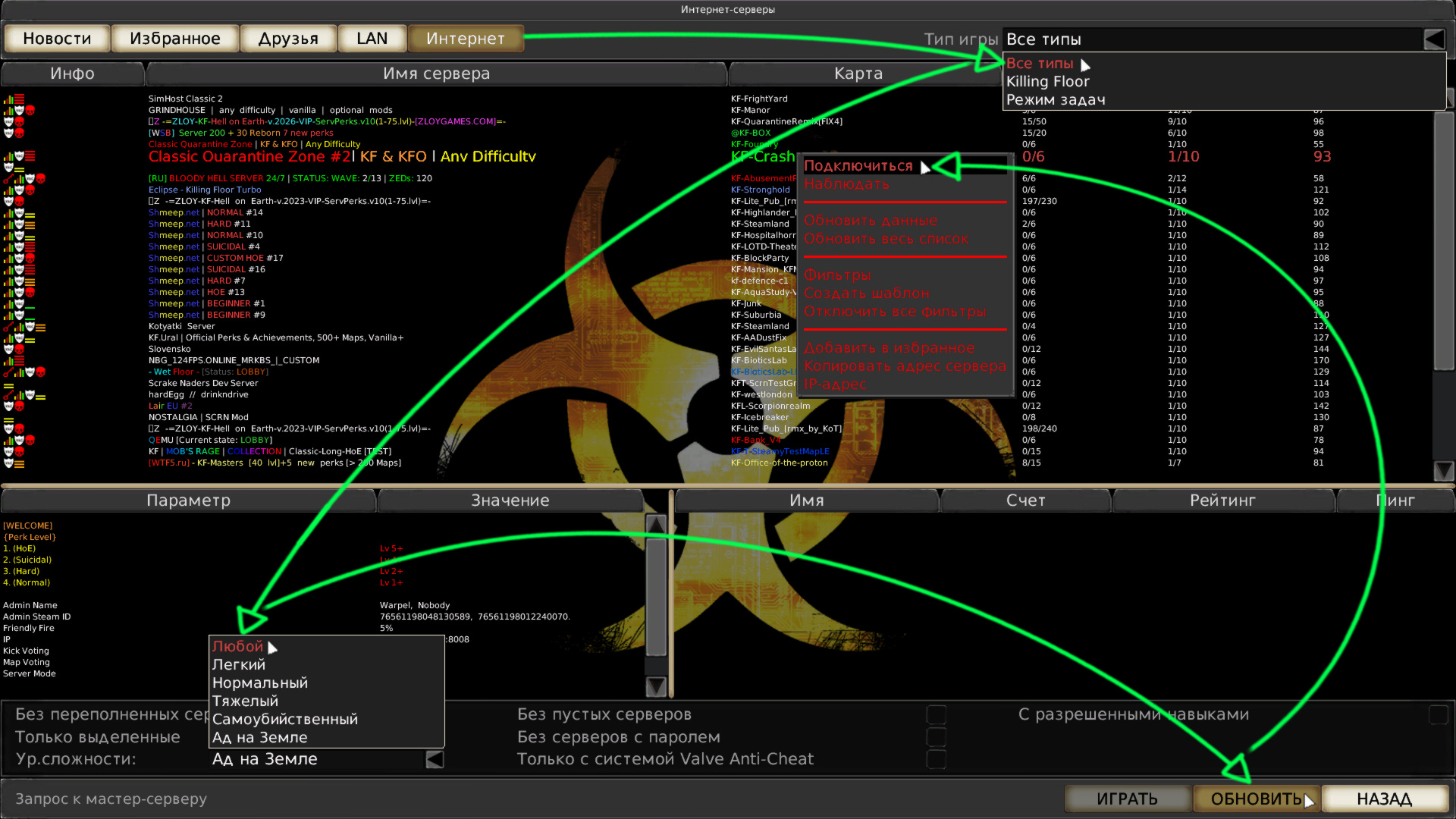Click password key icon on BLOODY HELL SERVER row
Screen dimensions: 1456x819
8,179
